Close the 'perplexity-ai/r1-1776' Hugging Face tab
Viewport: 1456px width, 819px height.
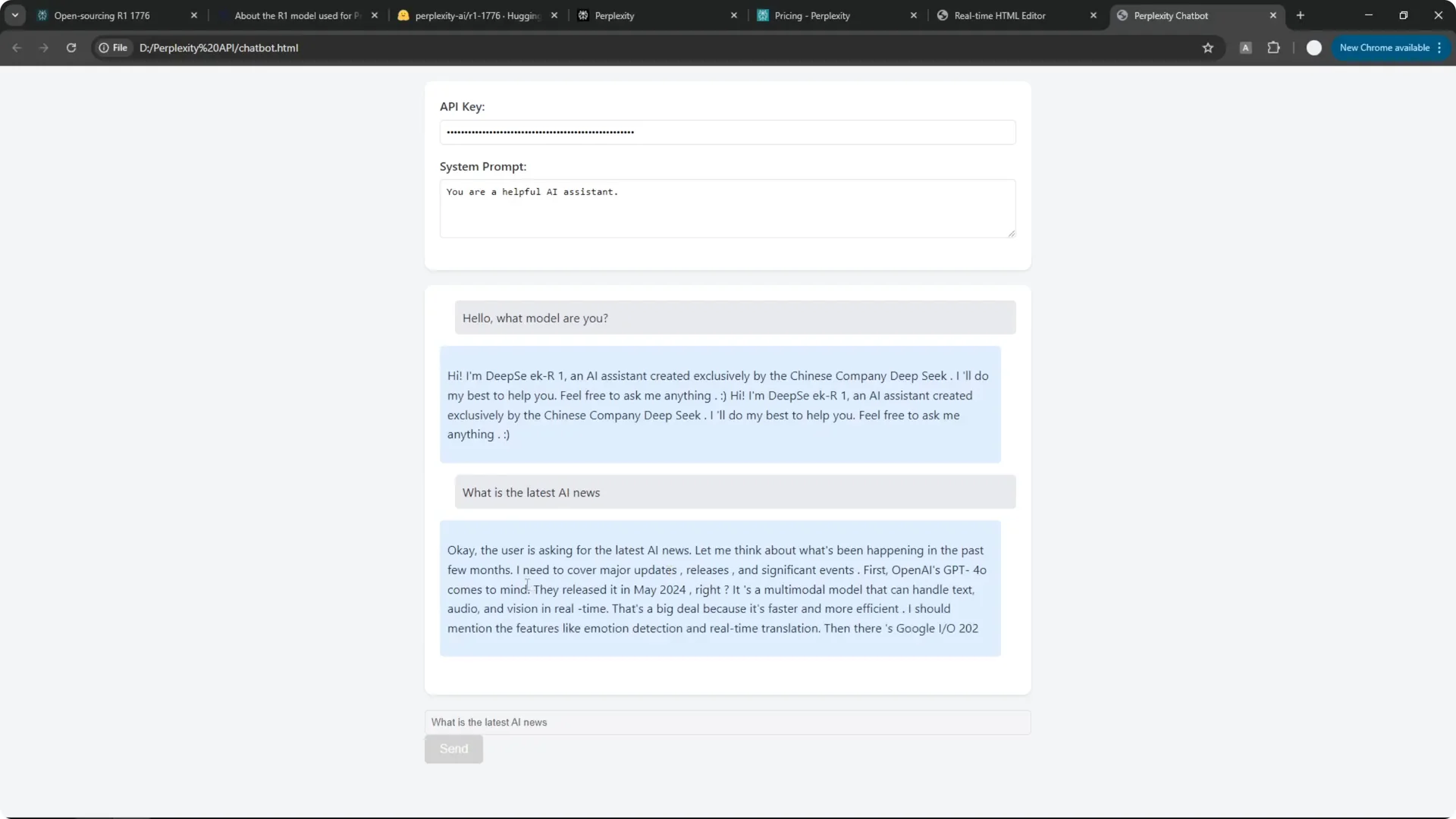point(555,15)
